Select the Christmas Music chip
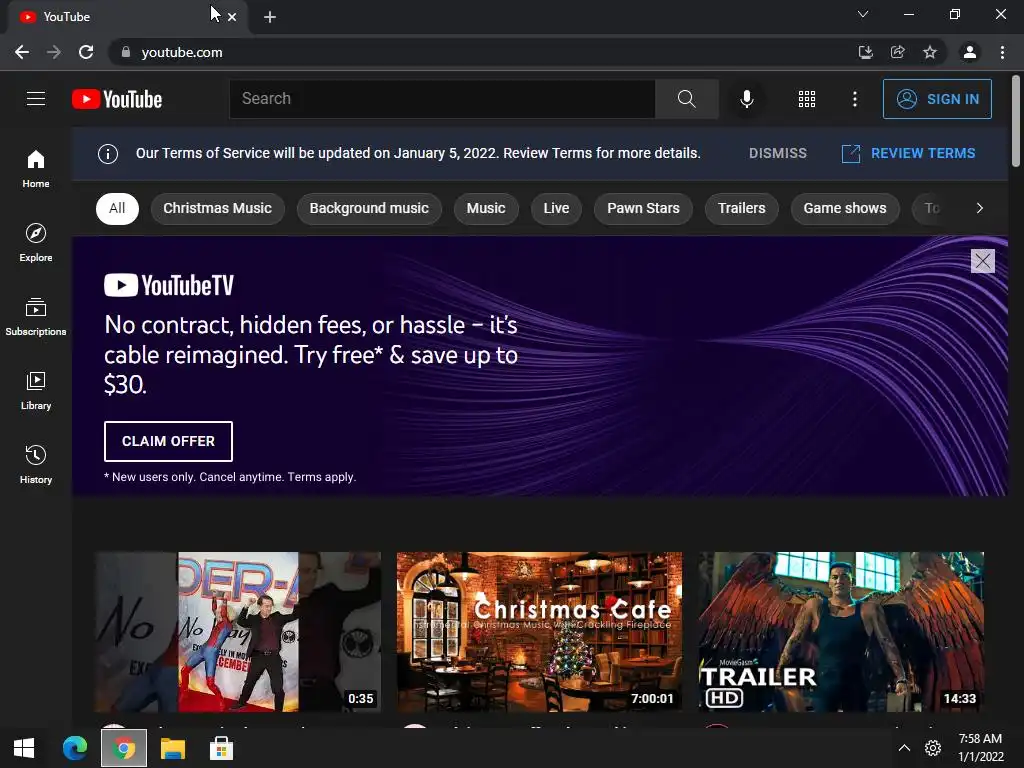The width and height of the screenshot is (1024, 768). tap(217, 208)
